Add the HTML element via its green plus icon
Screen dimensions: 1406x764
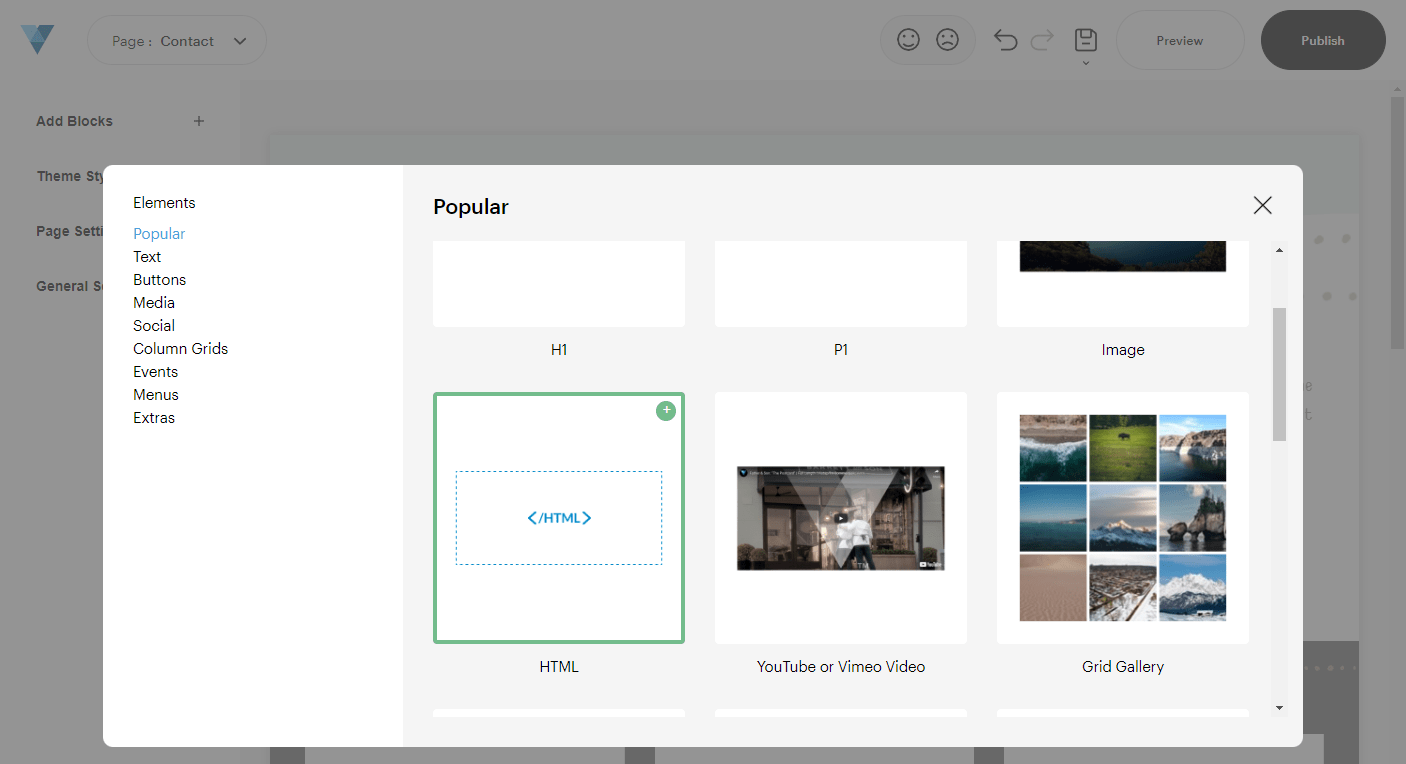pos(665,410)
